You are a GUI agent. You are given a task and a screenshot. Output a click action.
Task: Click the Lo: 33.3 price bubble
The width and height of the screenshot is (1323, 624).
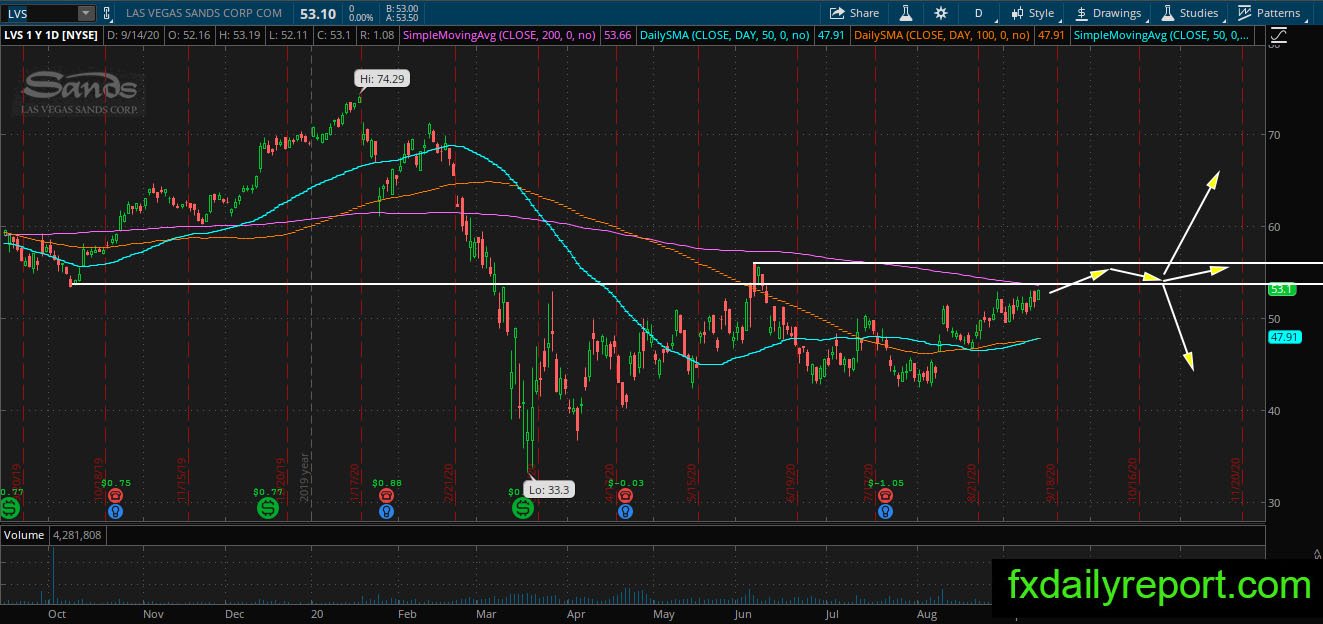tap(551, 490)
